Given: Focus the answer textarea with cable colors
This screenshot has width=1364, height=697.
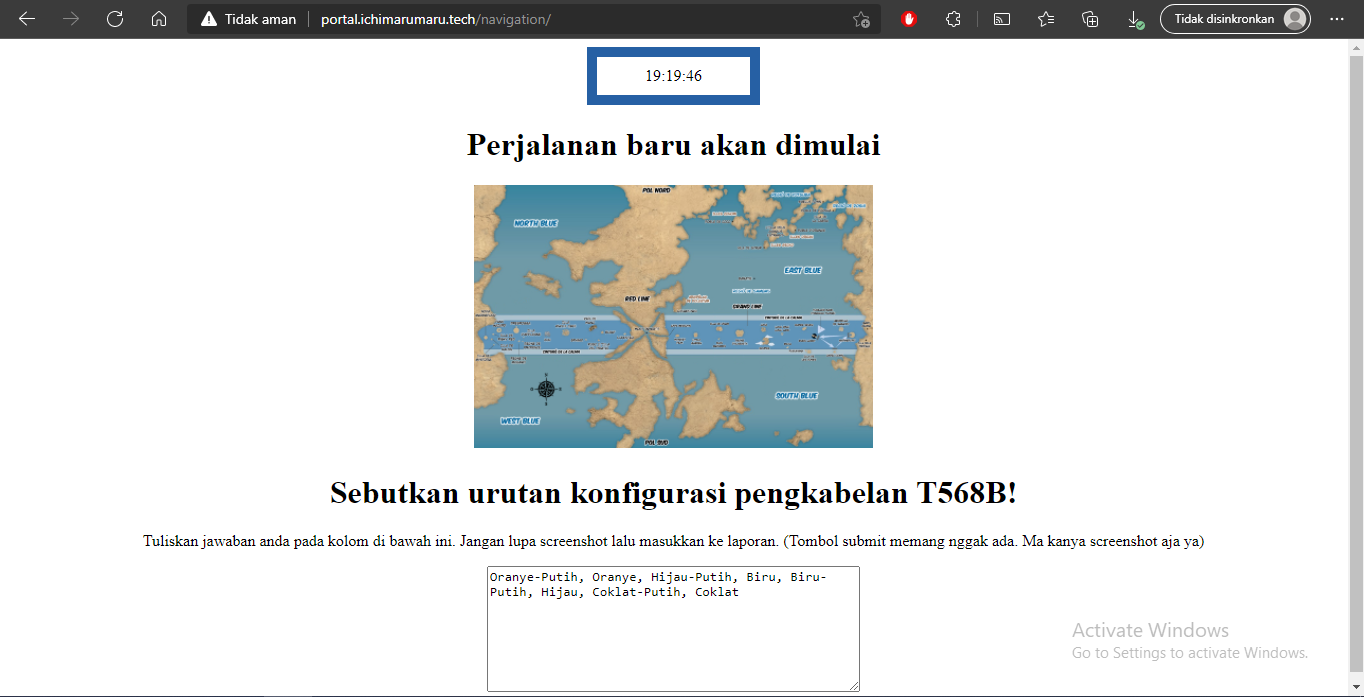Looking at the screenshot, I should coord(673,629).
